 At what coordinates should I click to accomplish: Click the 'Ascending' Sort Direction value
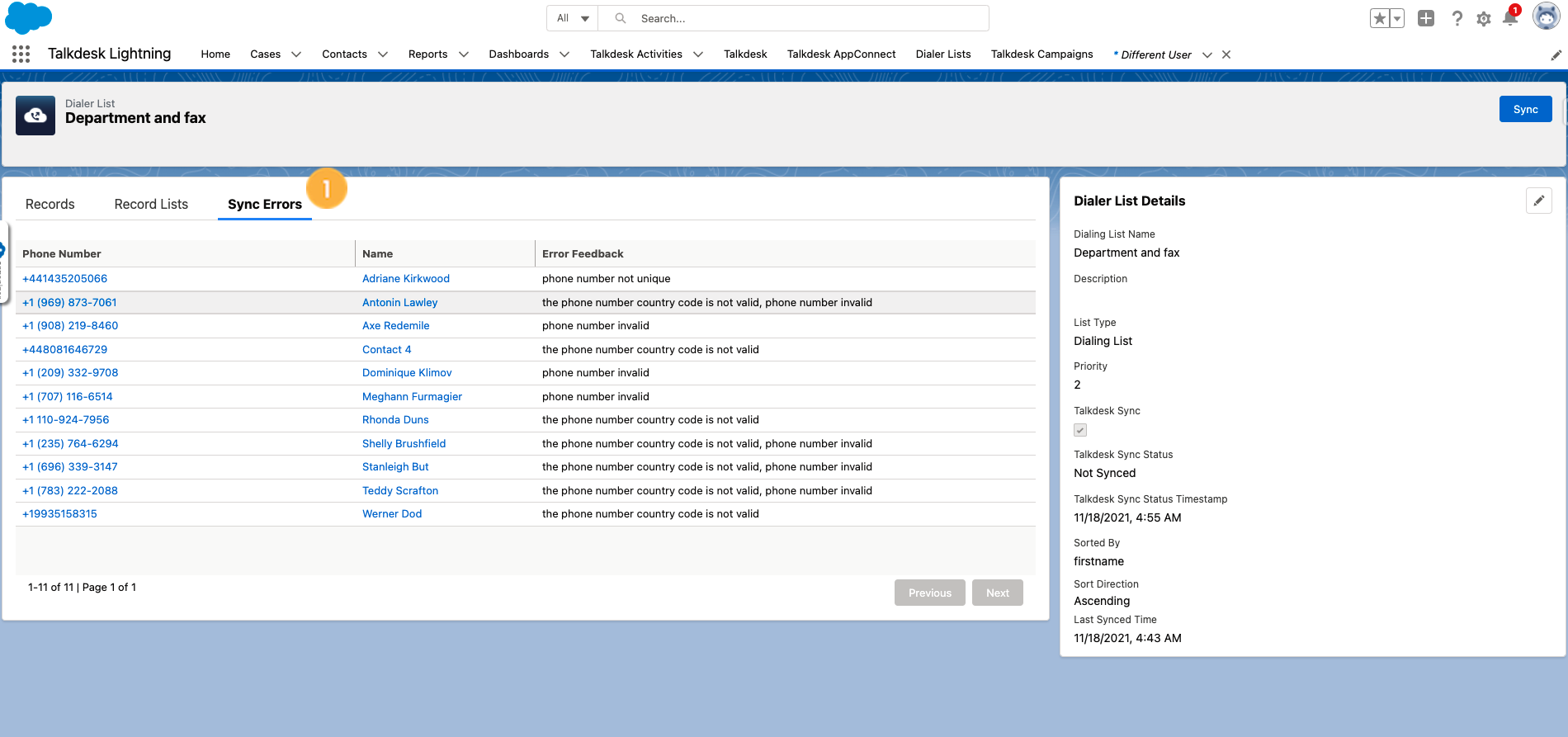(x=1102, y=601)
